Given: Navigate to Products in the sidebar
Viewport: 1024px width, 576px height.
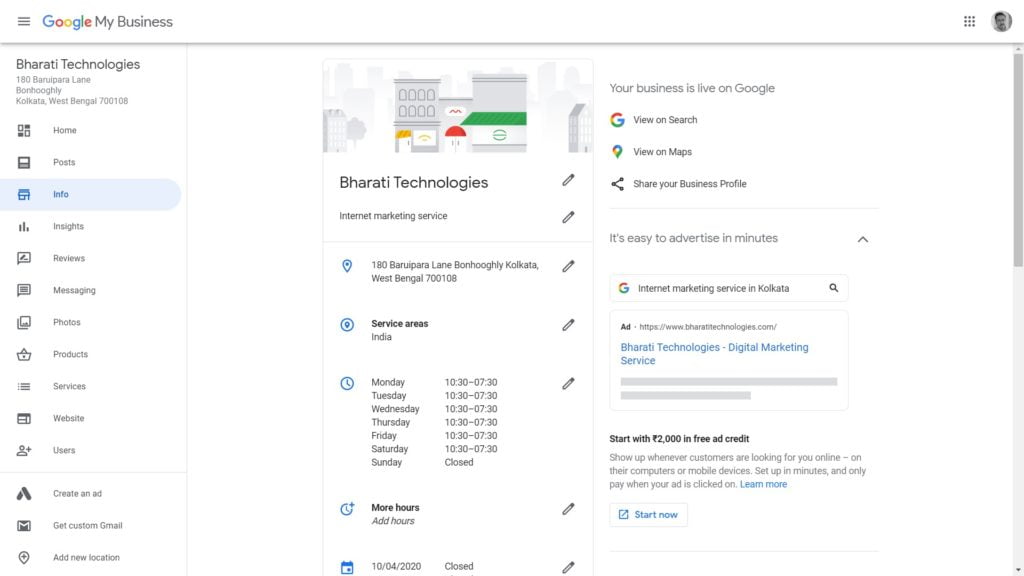Looking at the screenshot, I should click(71, 355).
